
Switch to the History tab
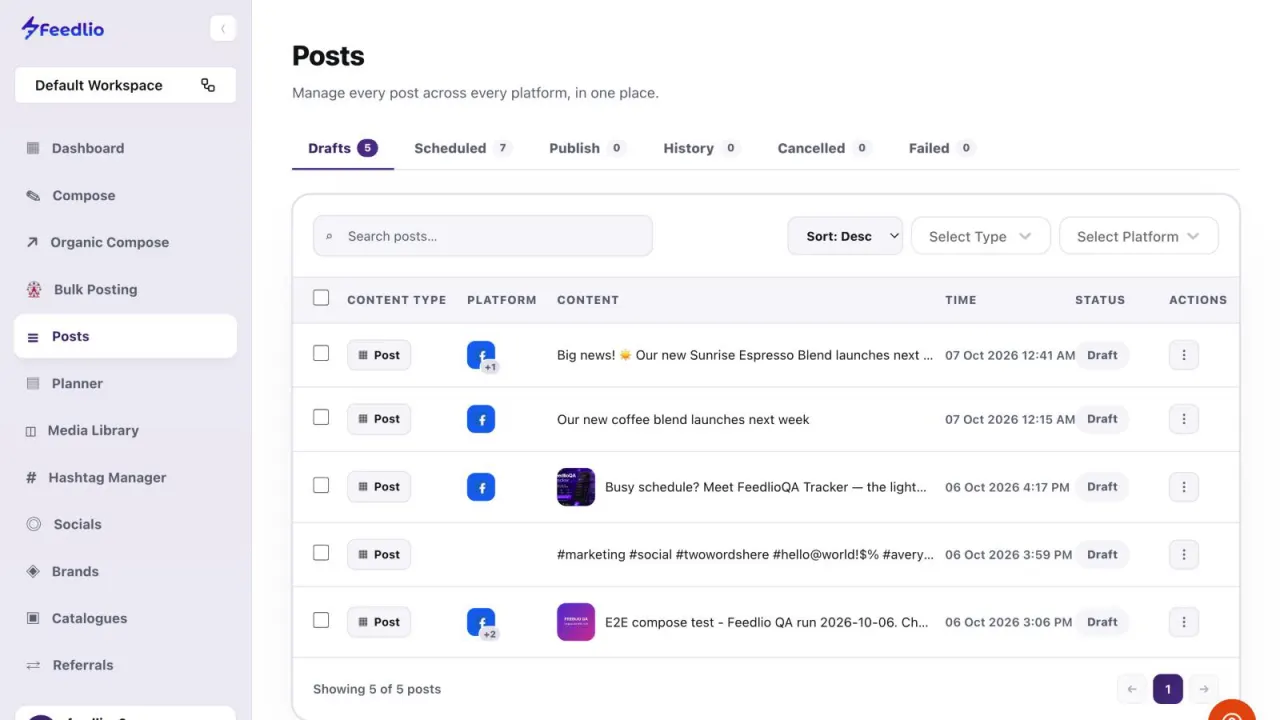tap(701, 148)
